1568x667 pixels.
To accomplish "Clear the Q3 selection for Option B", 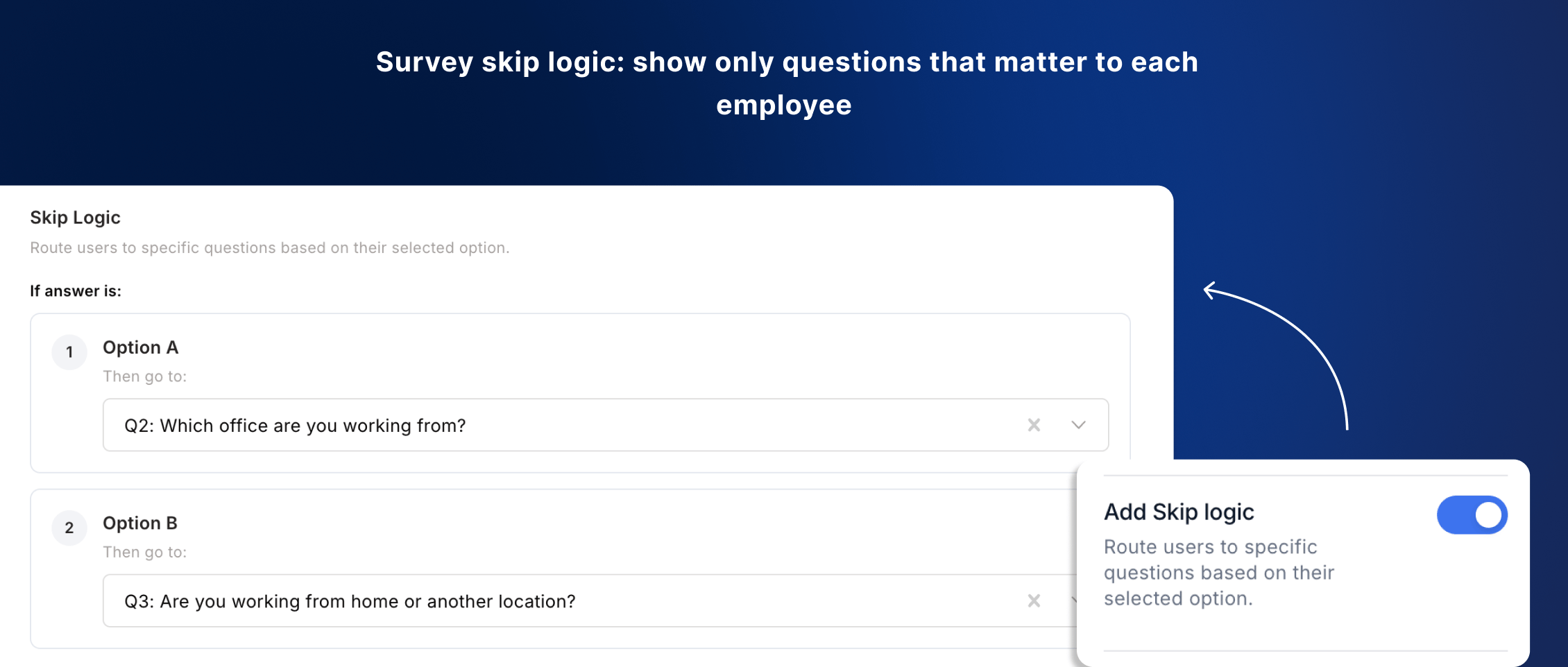I will [1034, 600].
